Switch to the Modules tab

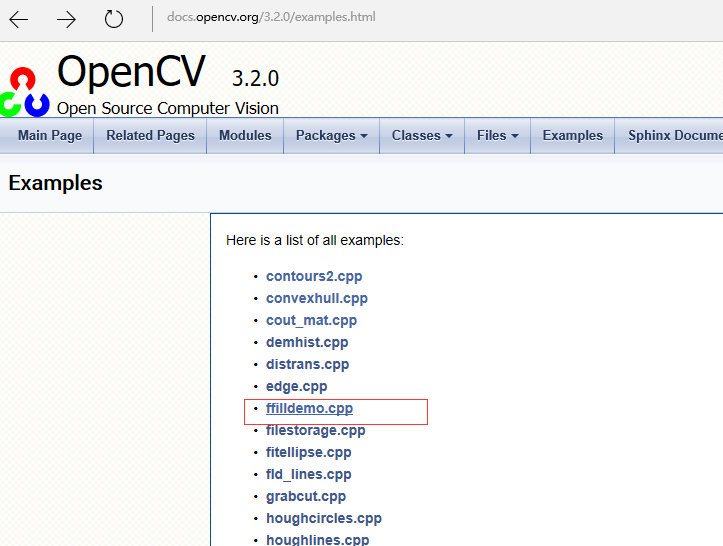[245, 136]
